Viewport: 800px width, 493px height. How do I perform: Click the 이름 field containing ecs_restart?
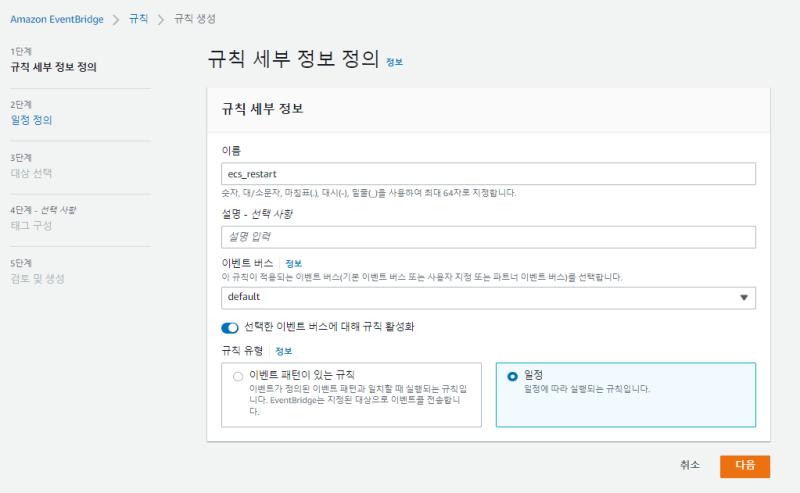488,173
